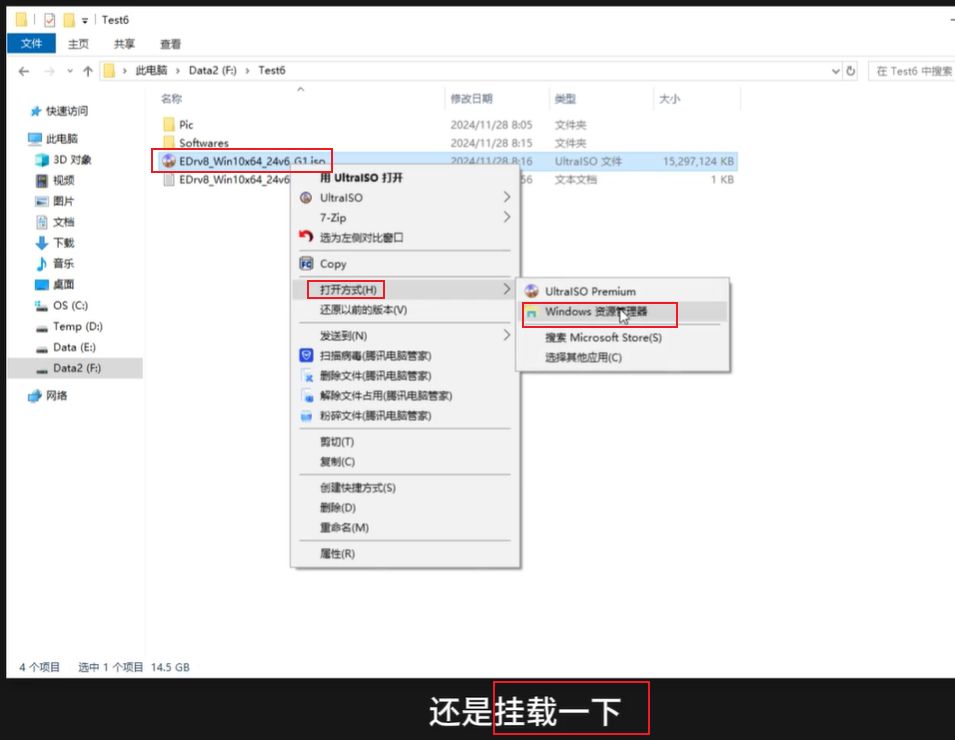Click the UltraISO icon in context menu

pyautogui.click(x=307, y=198)
